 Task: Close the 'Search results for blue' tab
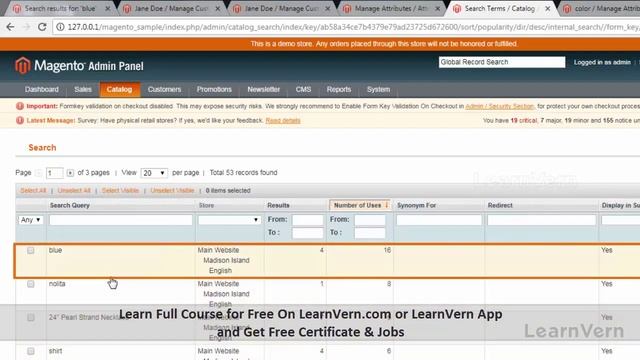point(107,9)
